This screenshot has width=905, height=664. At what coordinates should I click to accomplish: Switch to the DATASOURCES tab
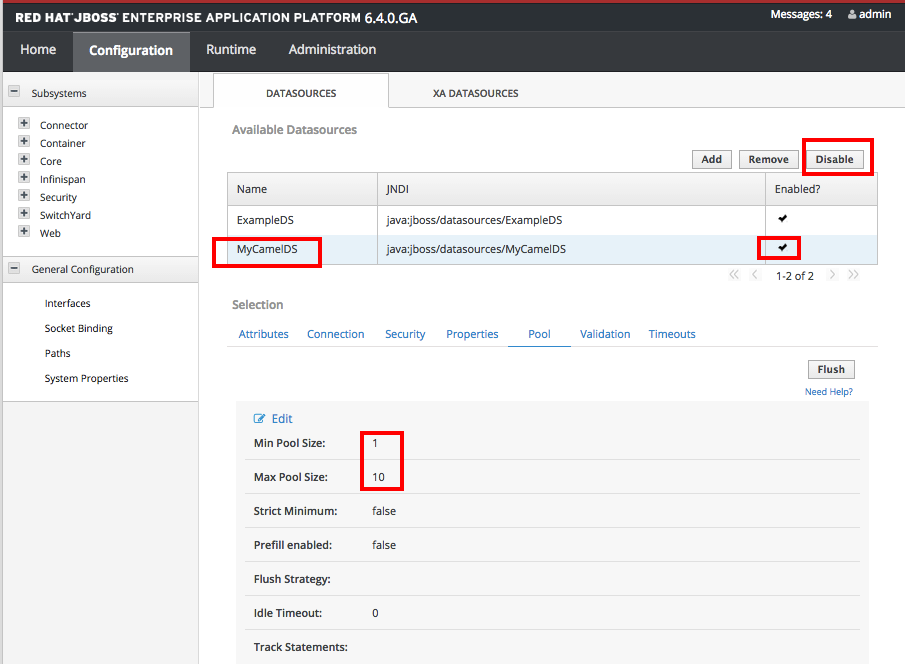point(301,93)
